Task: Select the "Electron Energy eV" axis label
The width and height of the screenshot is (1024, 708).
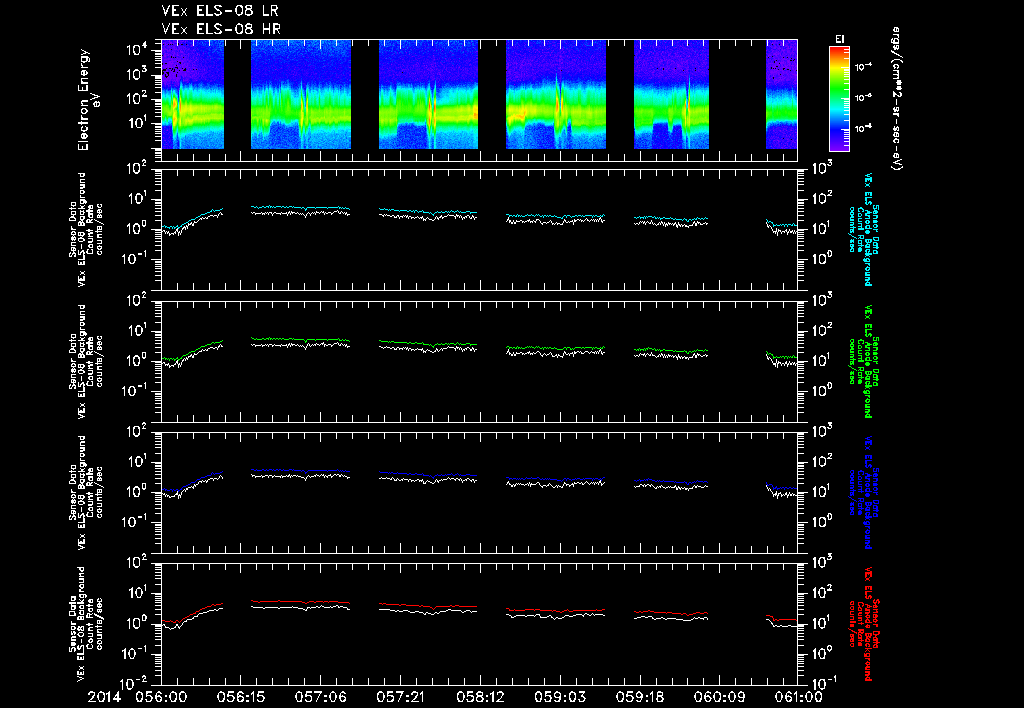Action: pyautogui.click(x=88, y=99)
